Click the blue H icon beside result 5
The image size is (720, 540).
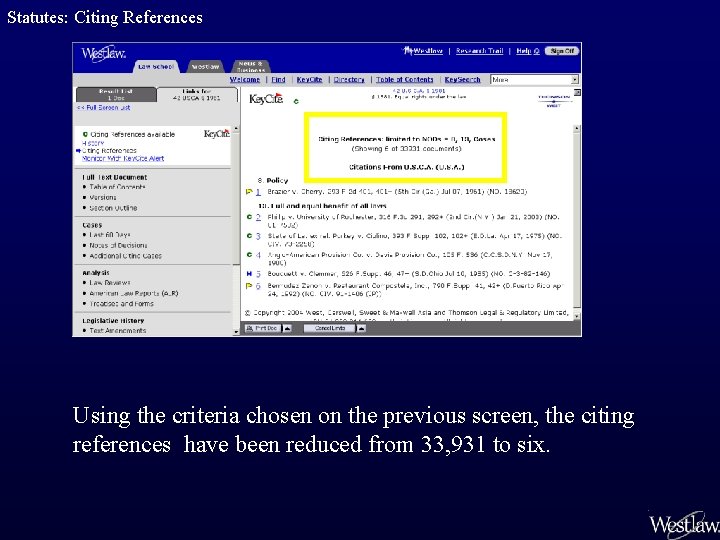click(x=249, y=274)
